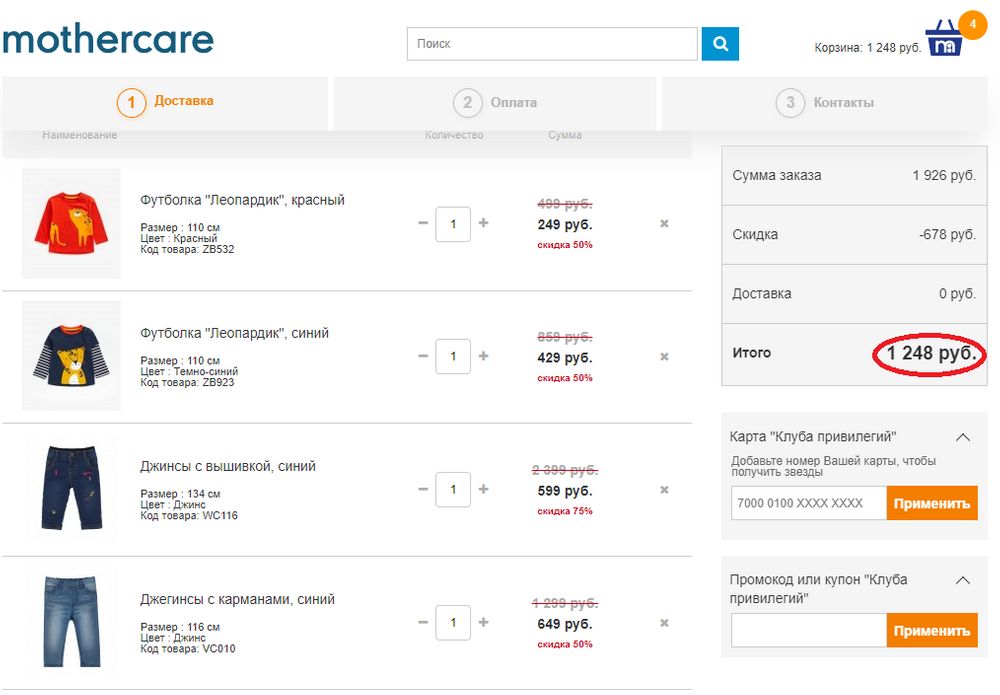Click the magnifying glass search button

(719, 44)
